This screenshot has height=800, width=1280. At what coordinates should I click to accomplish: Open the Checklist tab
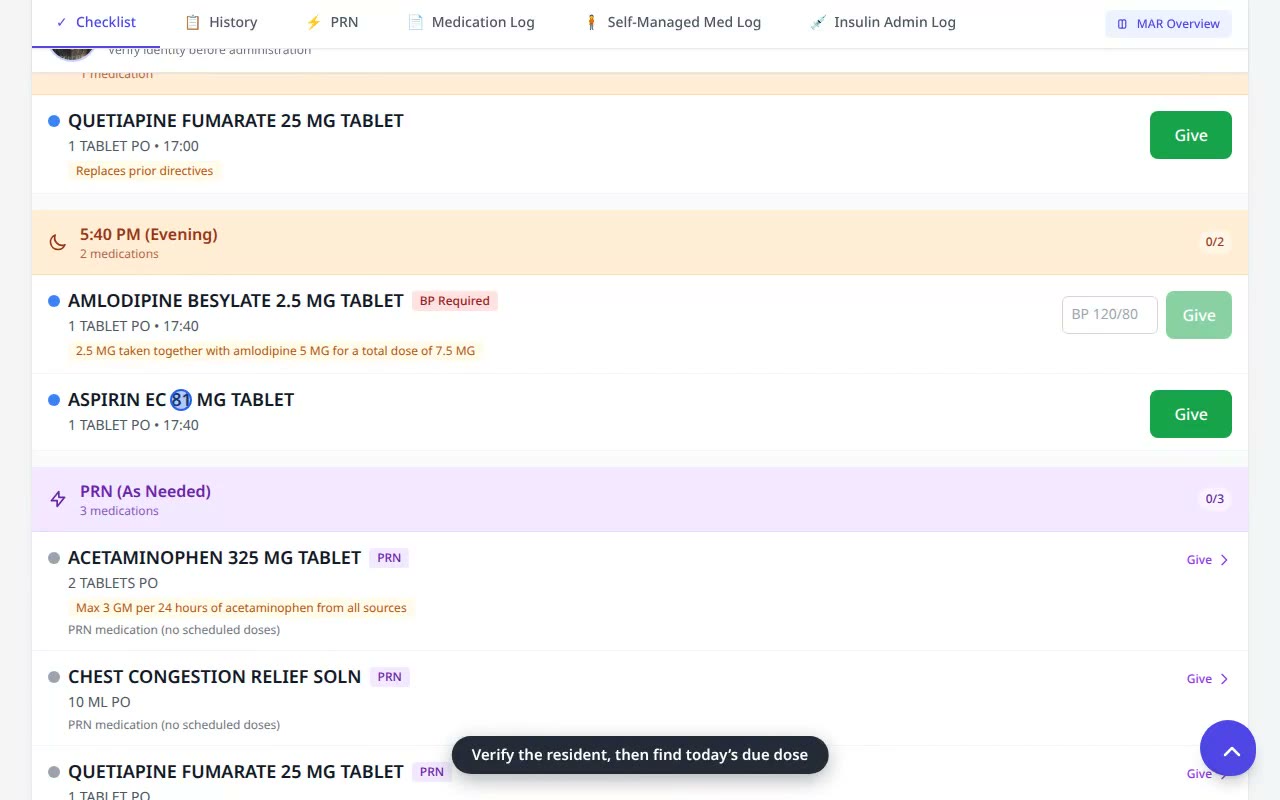[96, 22]
